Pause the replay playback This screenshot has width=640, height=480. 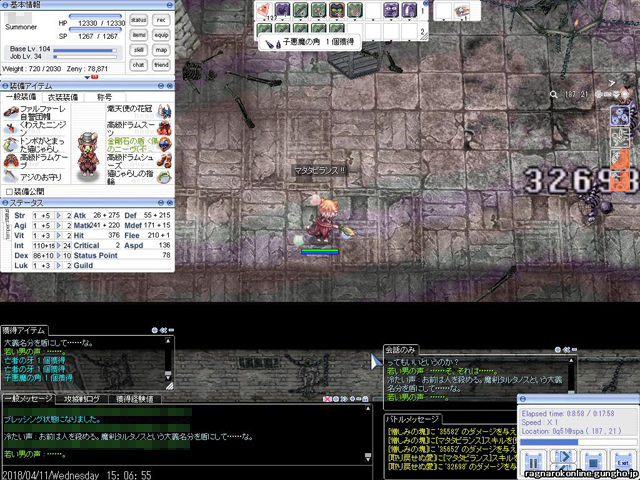(x=533, y=464)
